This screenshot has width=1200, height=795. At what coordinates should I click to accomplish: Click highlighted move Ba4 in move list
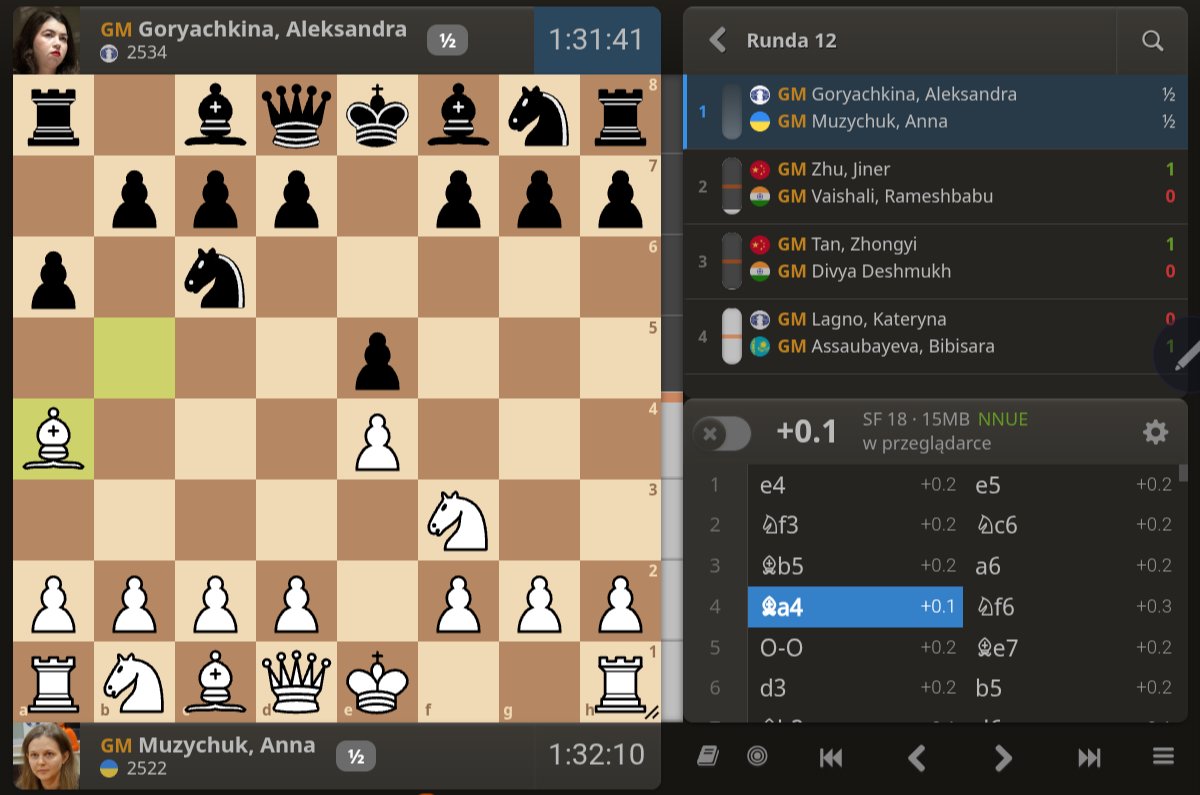855,607
